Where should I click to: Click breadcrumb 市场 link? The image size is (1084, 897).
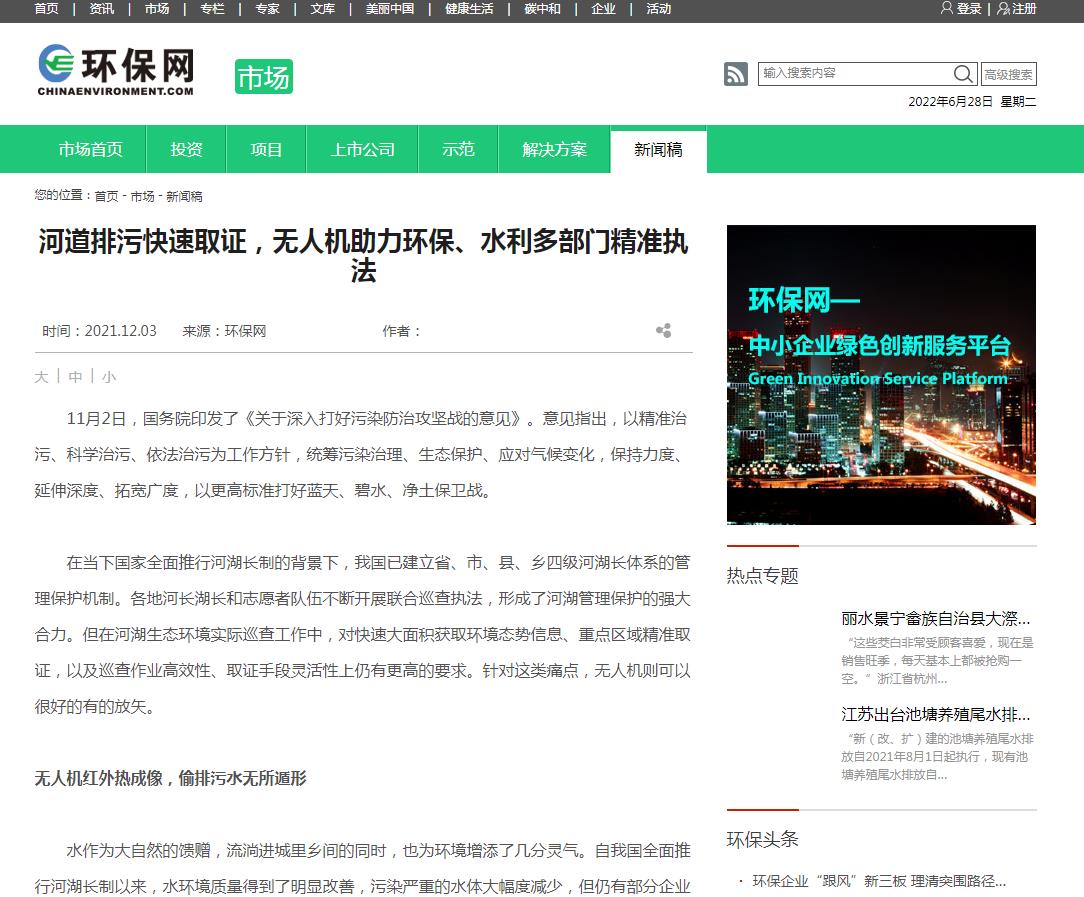[x=142, y=196]
